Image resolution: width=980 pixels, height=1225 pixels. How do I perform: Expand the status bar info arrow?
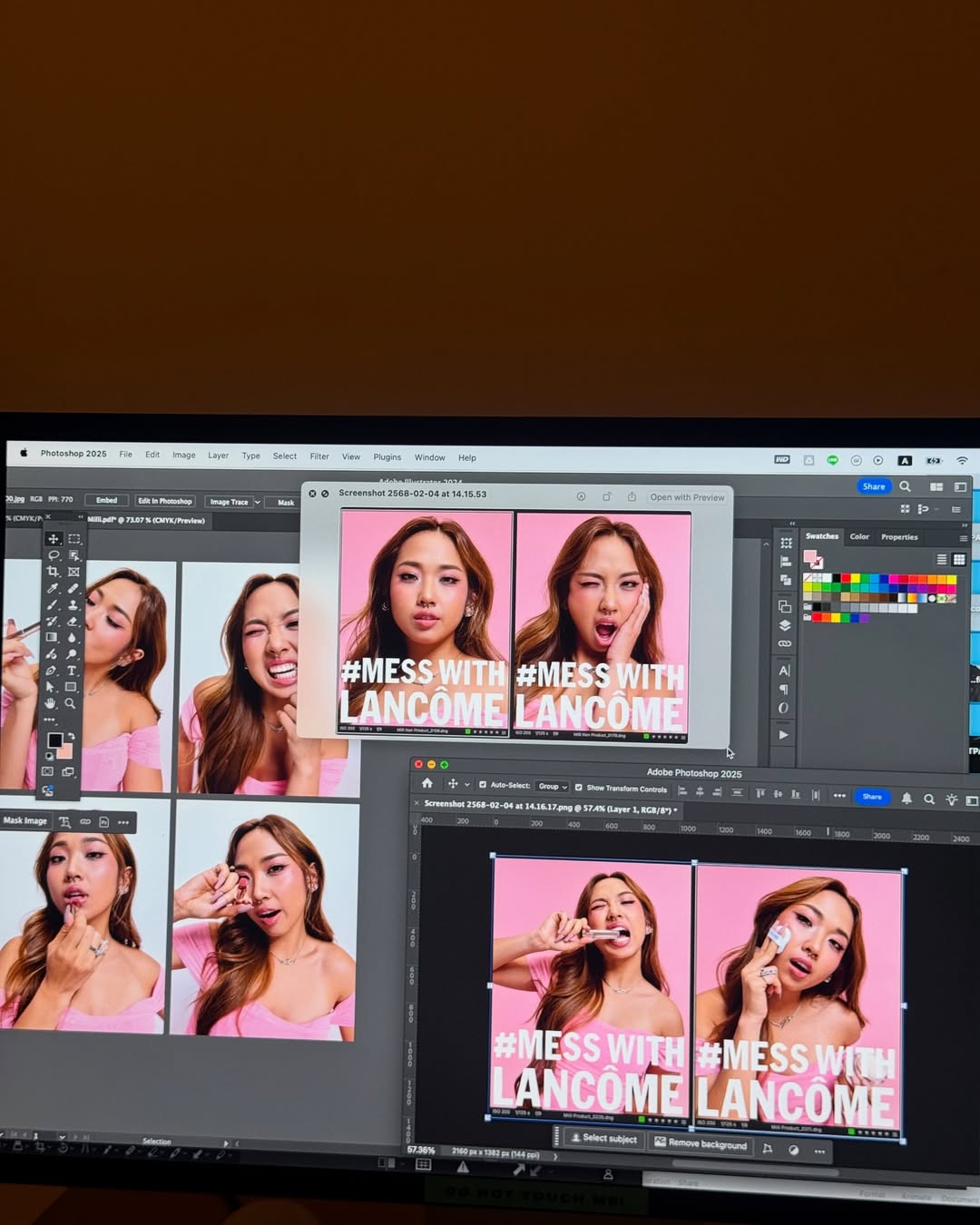(x=555, y=1156)
